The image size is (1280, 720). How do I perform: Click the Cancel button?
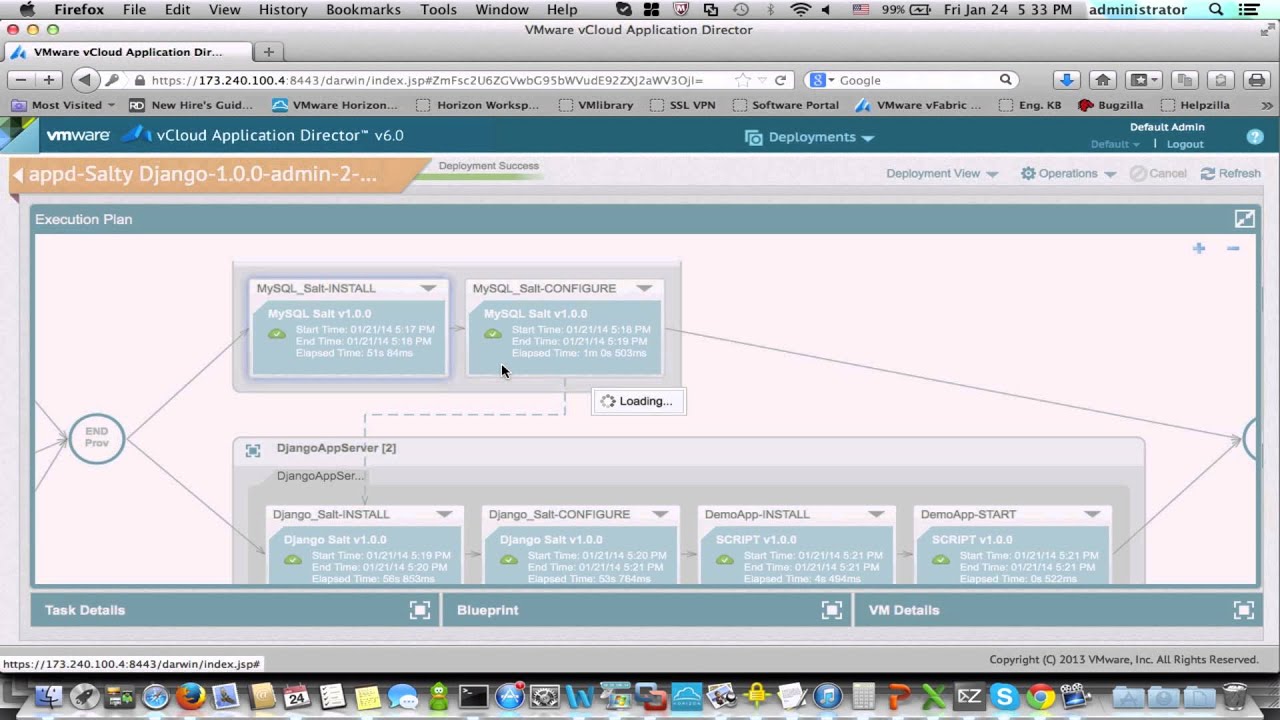point(1158,174)
